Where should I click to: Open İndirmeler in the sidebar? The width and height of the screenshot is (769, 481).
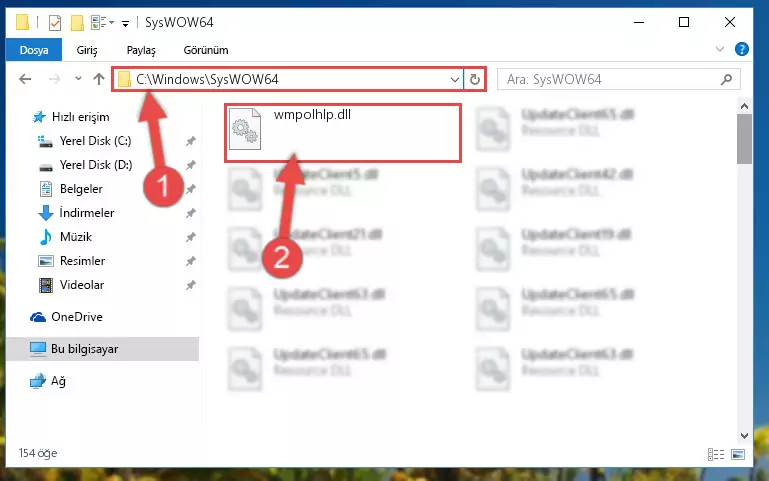(x=86, y=213)
